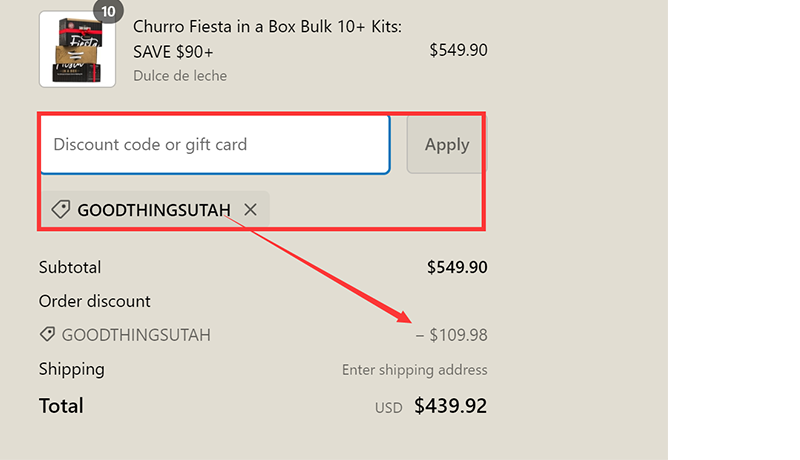This screenshot has width=800, height=460.
Task: Click the Churro Fiesta product thumbnail
Action: coord(77,50)
